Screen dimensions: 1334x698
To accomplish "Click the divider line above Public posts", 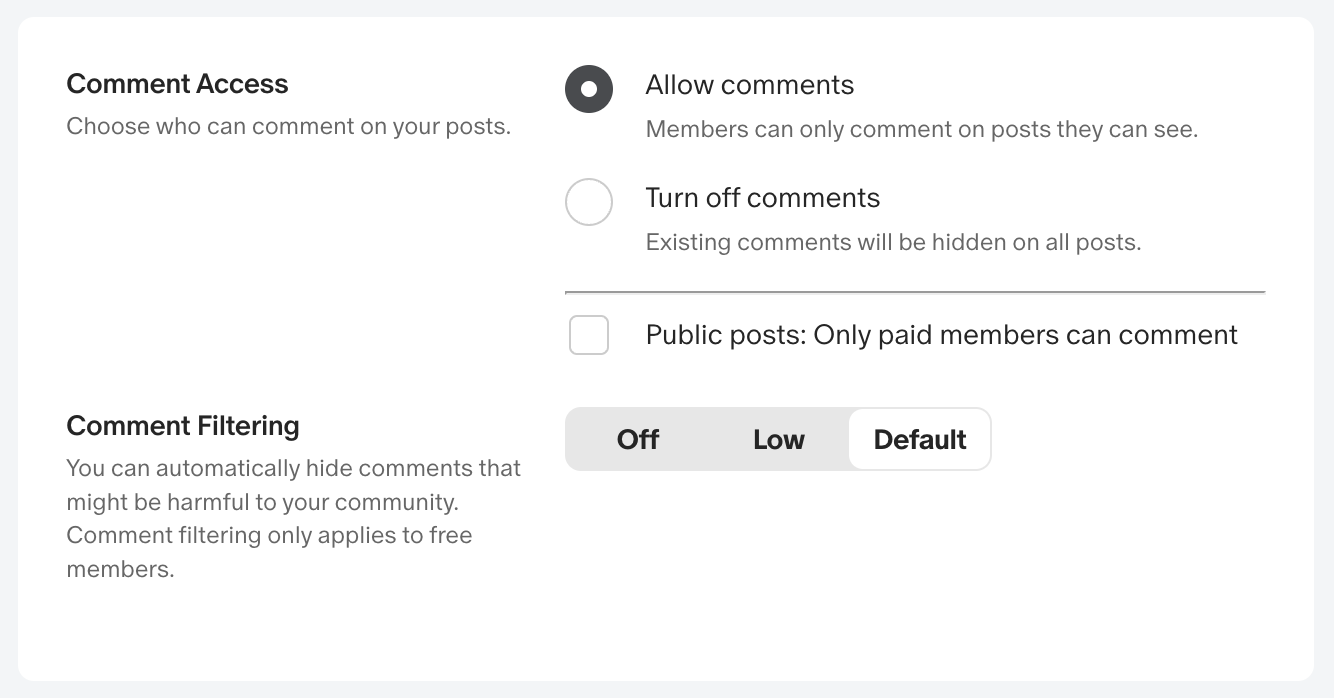I will (915, 292).
